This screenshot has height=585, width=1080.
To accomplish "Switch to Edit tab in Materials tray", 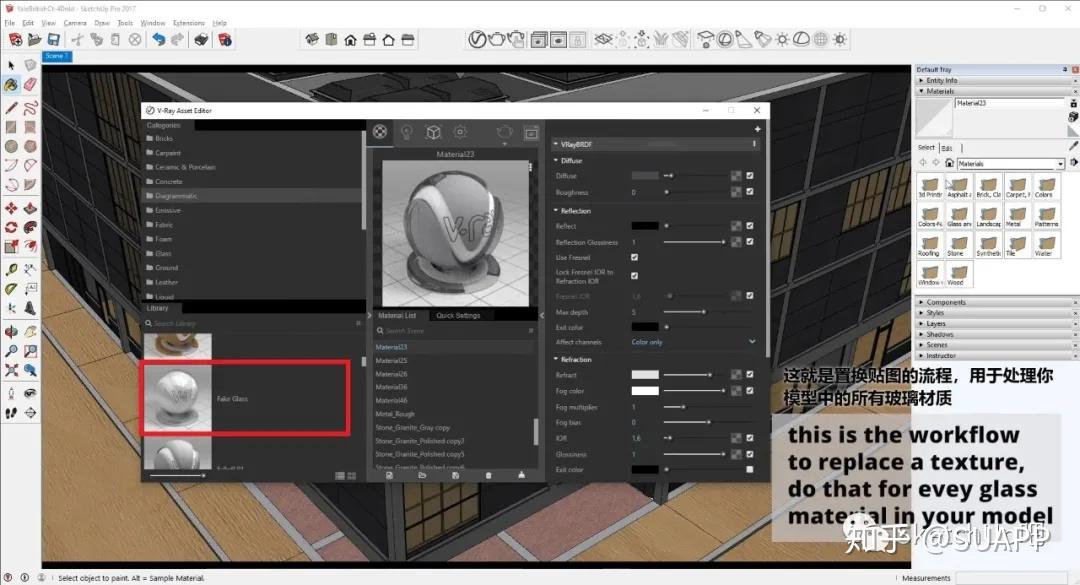I will [947, 147].
